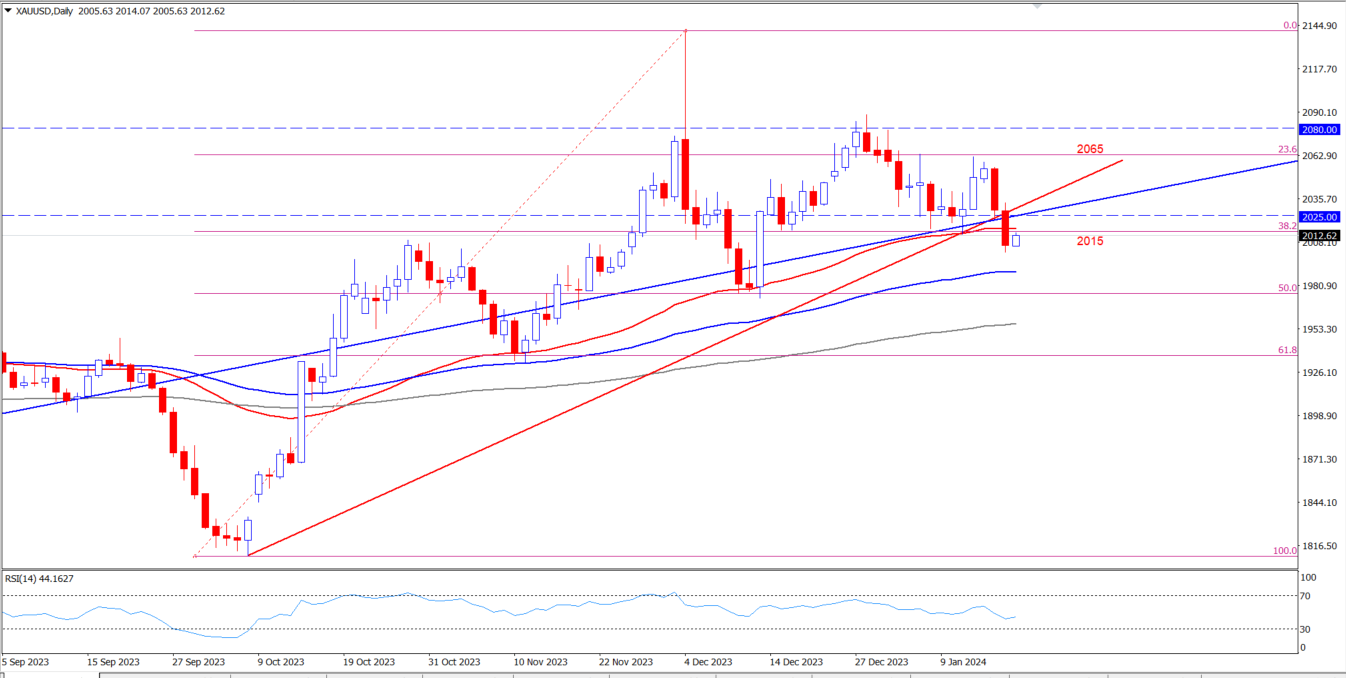Click the Fibonacci 100.0 level label
The image size is (1346, 678).
pos(1285,551)
